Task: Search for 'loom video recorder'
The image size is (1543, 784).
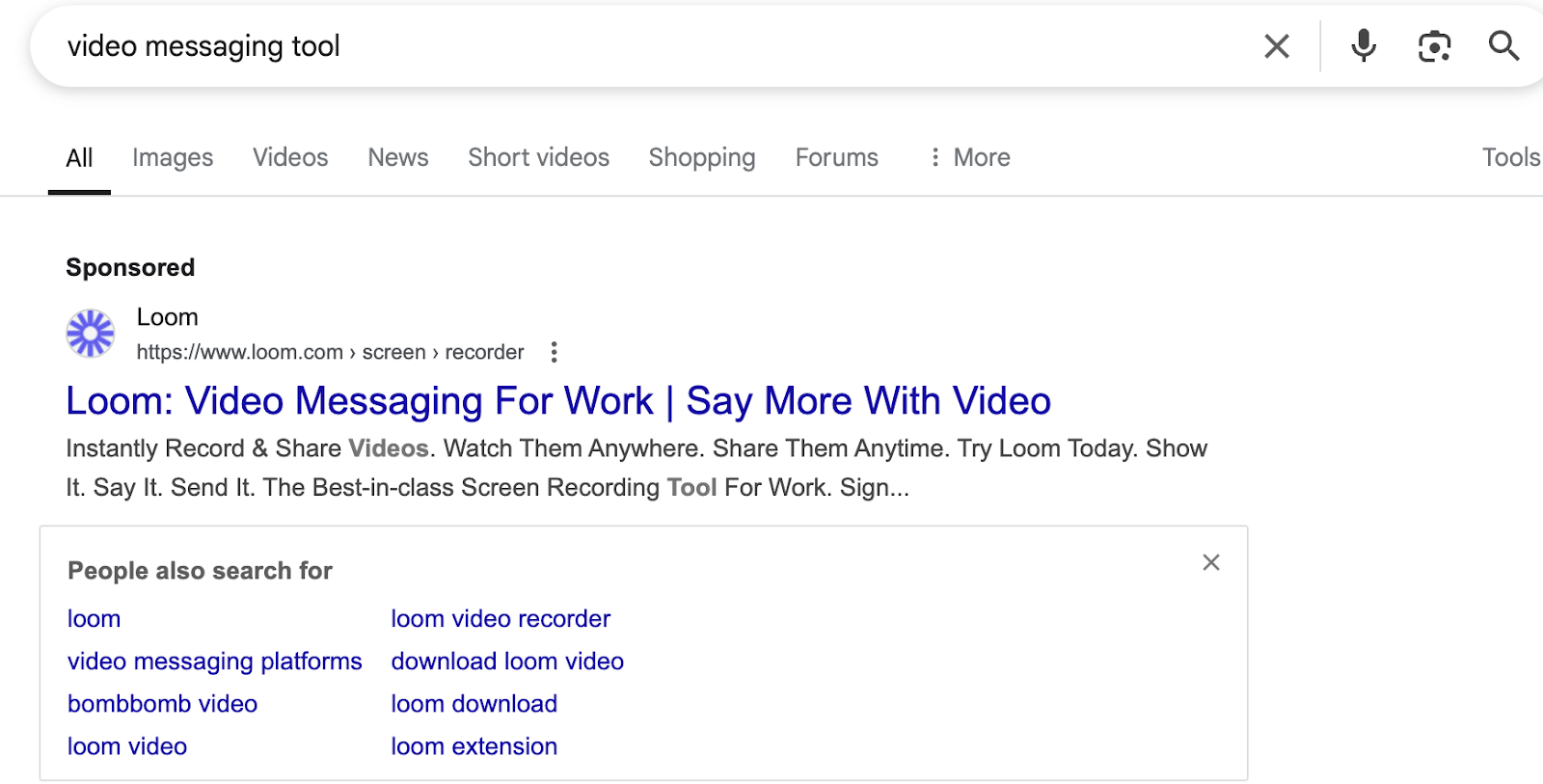Action: pos(501,619)
